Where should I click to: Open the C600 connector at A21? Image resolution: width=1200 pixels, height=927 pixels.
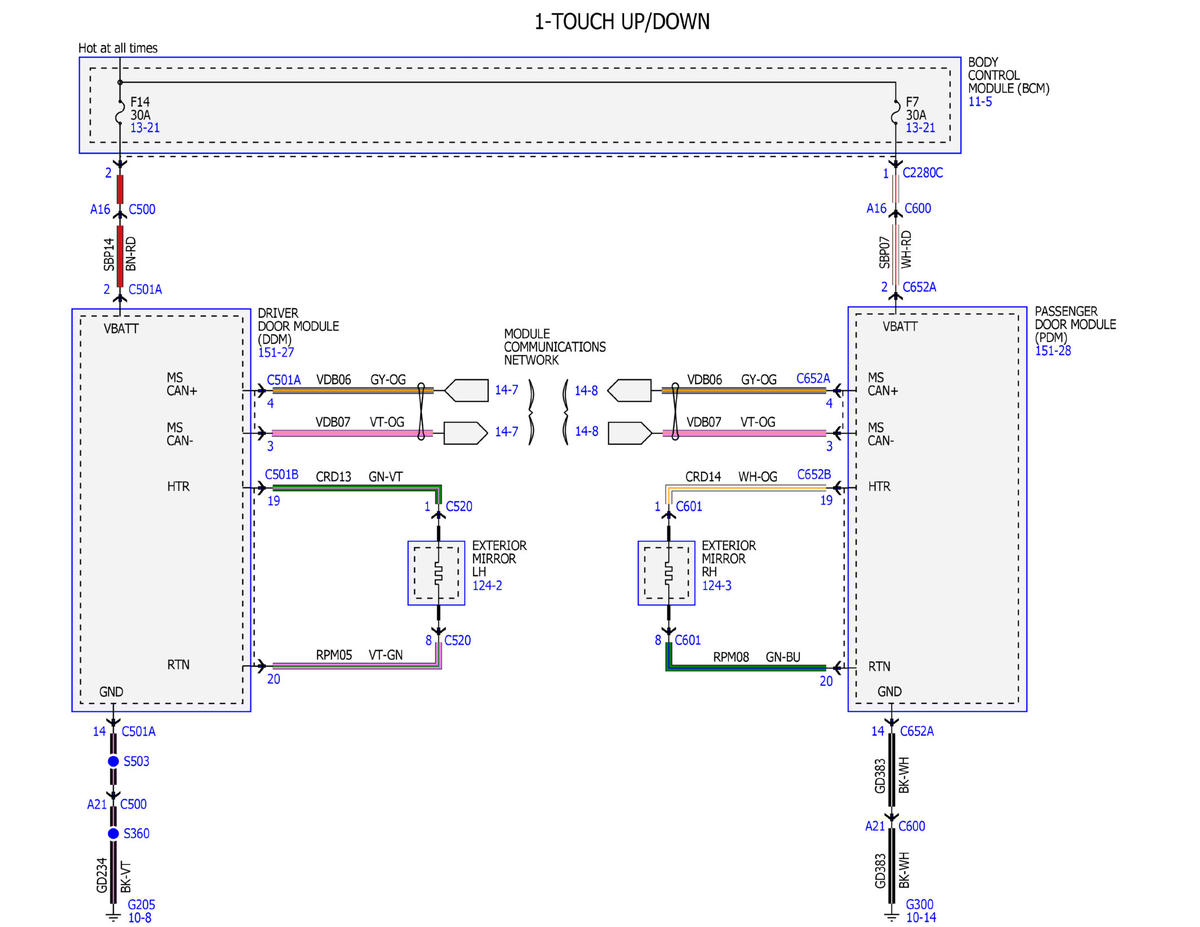[x=913, y=826]
